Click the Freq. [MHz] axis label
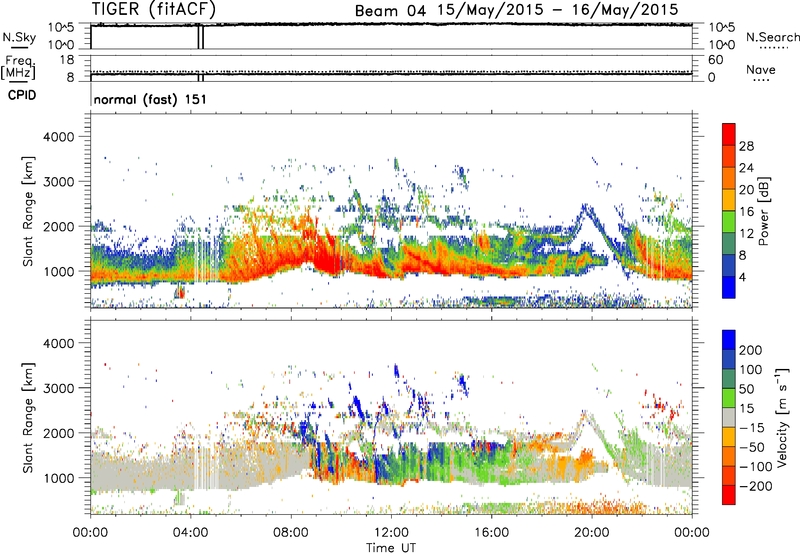This screenshot has width=800, height=554. point(18,67)
